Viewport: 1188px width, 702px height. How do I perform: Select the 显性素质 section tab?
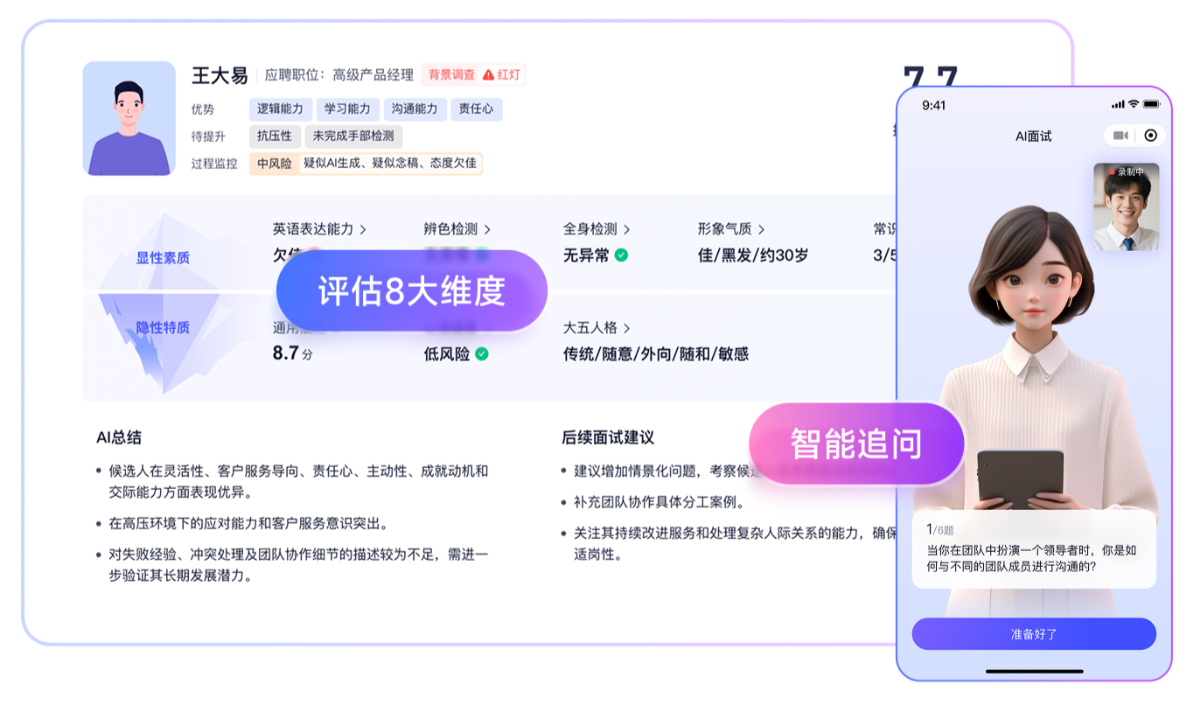pos(163,257)
